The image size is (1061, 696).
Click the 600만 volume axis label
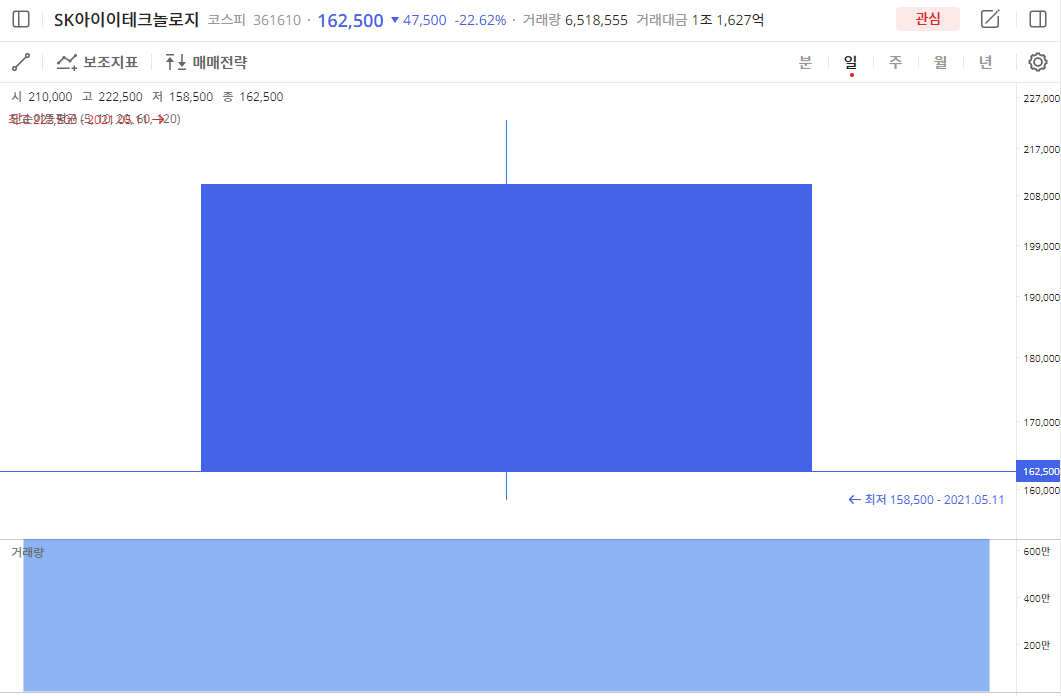pyautogui.click(x=1036, y=551)
